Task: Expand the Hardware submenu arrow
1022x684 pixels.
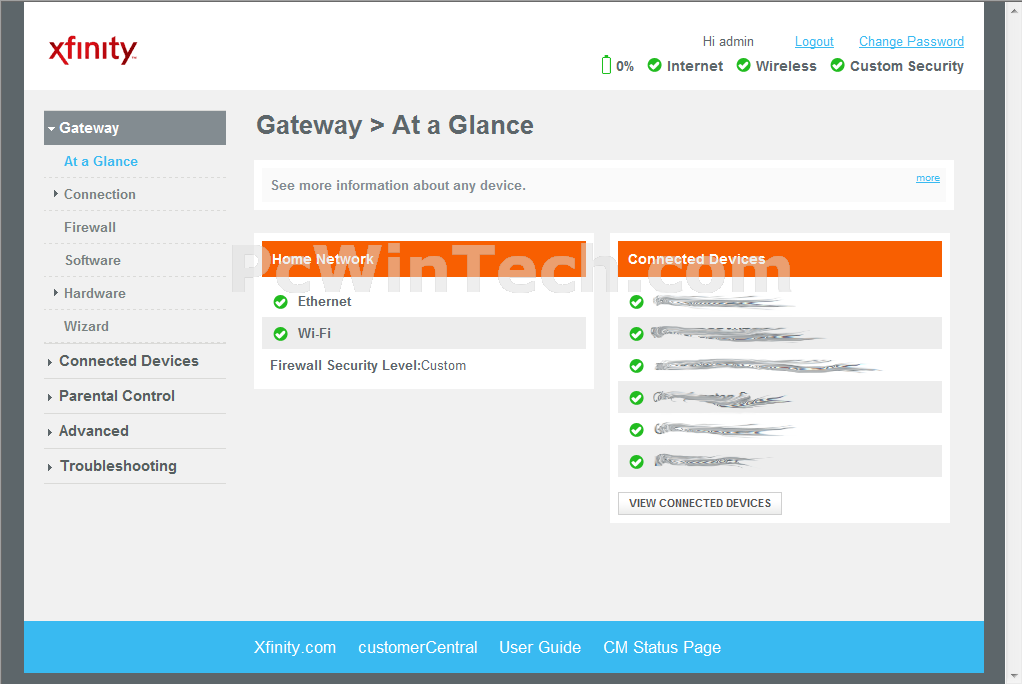Action: pyautogui.click(x=56, y=293)
